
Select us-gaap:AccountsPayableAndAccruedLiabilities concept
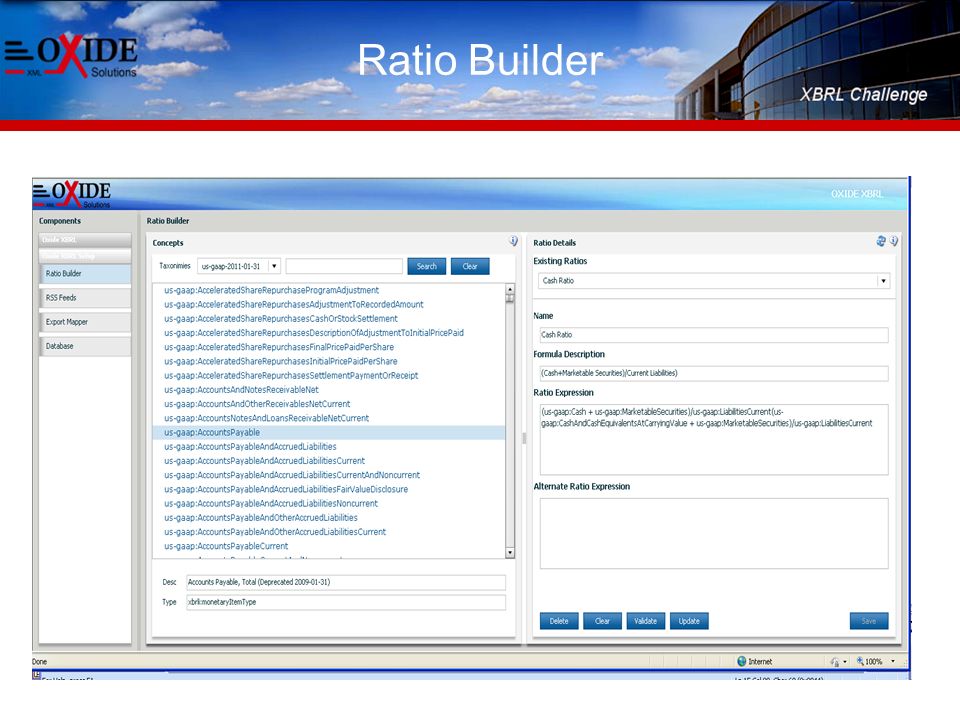[x=250, y=447]
